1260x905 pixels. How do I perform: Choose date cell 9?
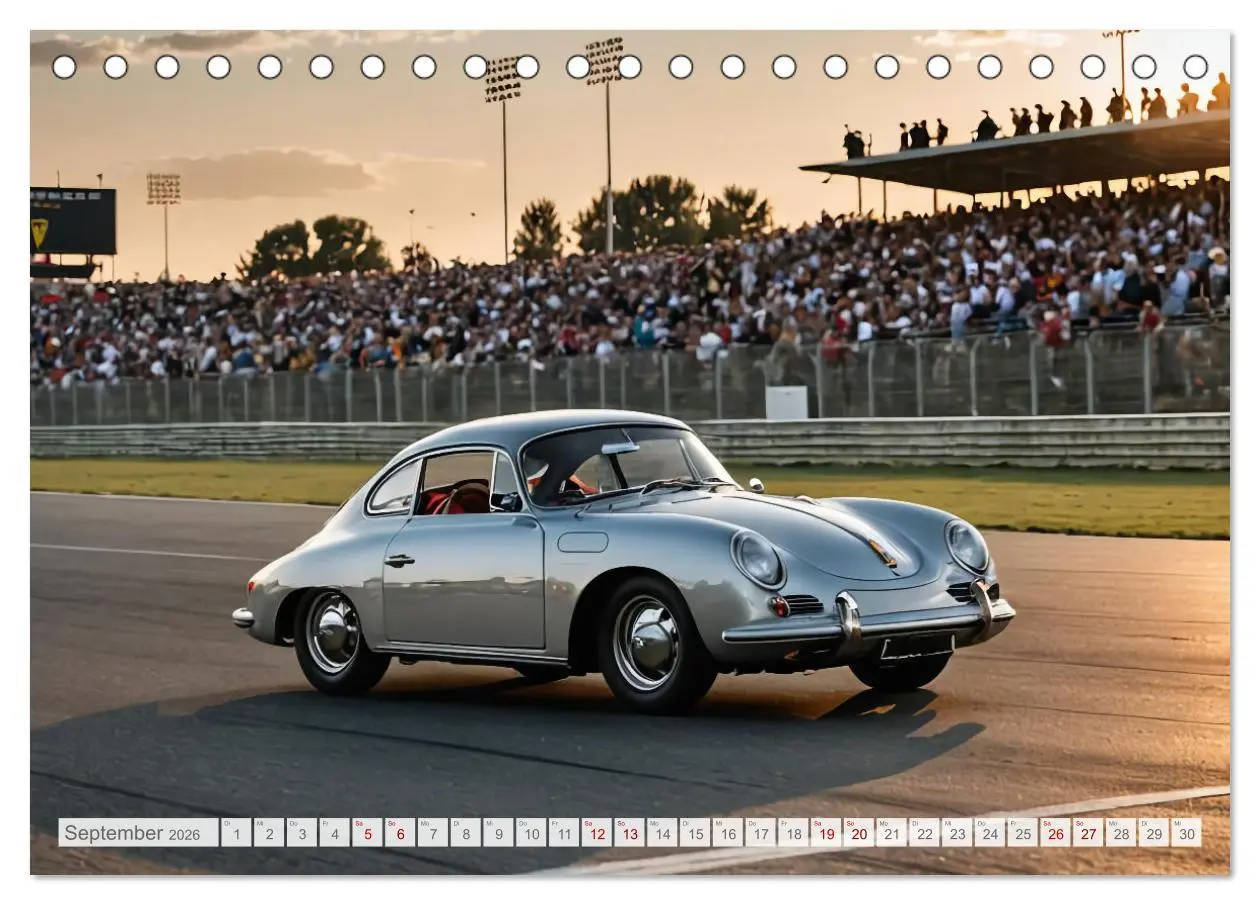498,833
